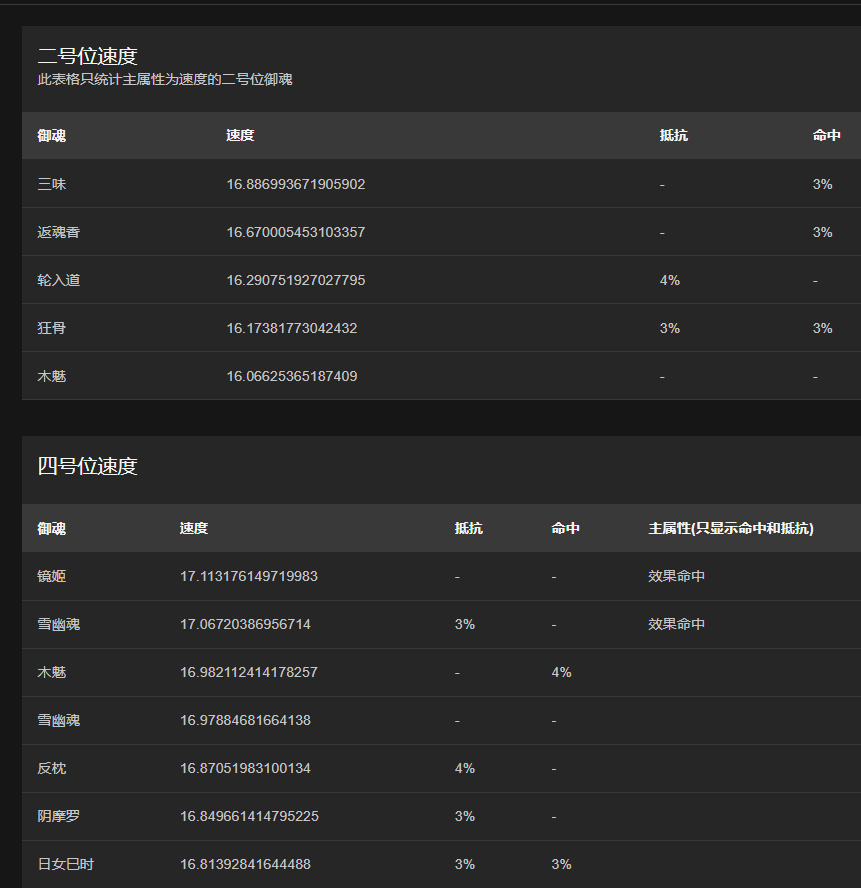Screen dimensions: 861x888
Task: Select the 狂骨 row name
Action: click(52, 328)
